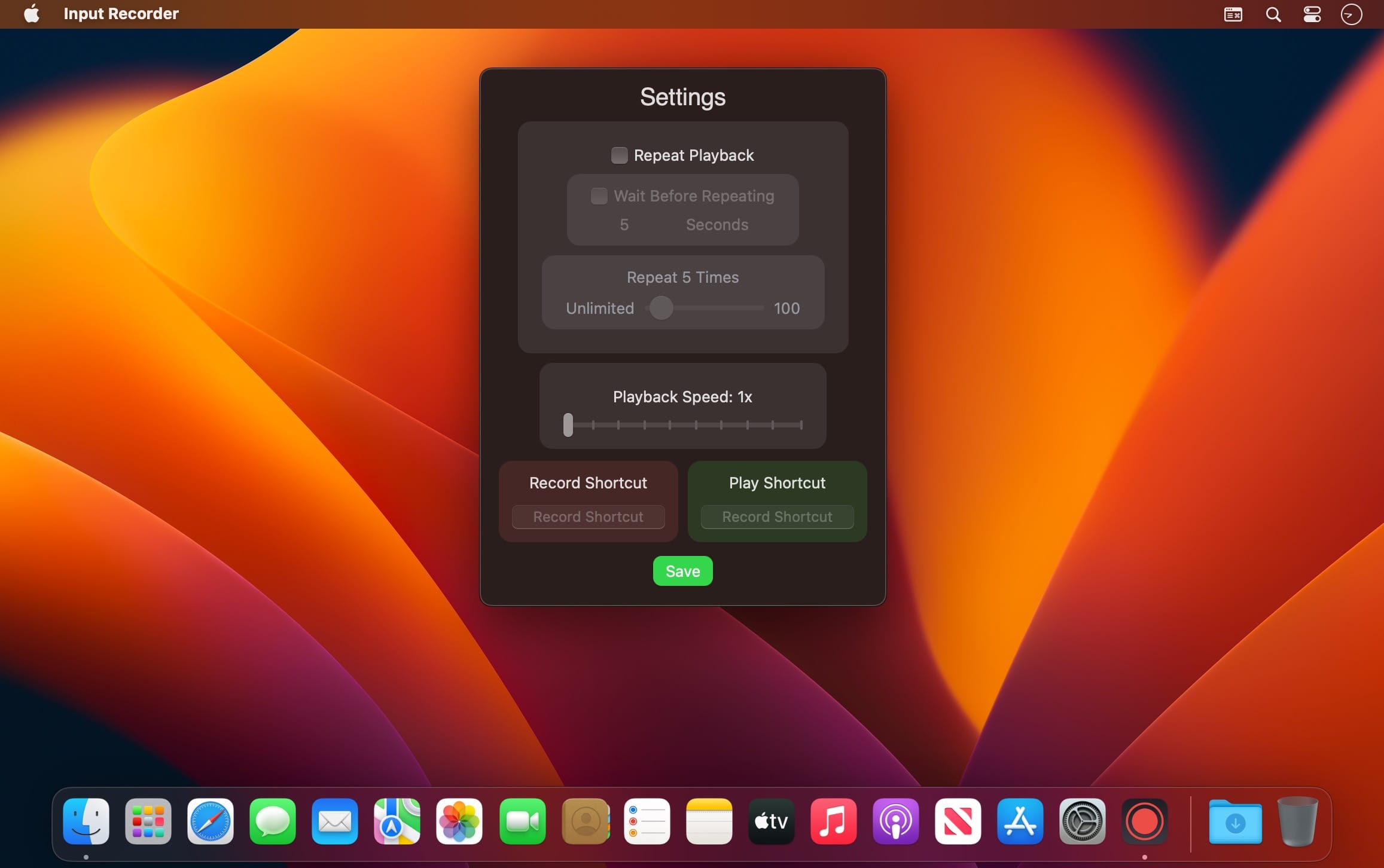Open Notes from the Dock
This screenshot has width=1384, height=868.
pyautogui.click(x=709, y=821)
